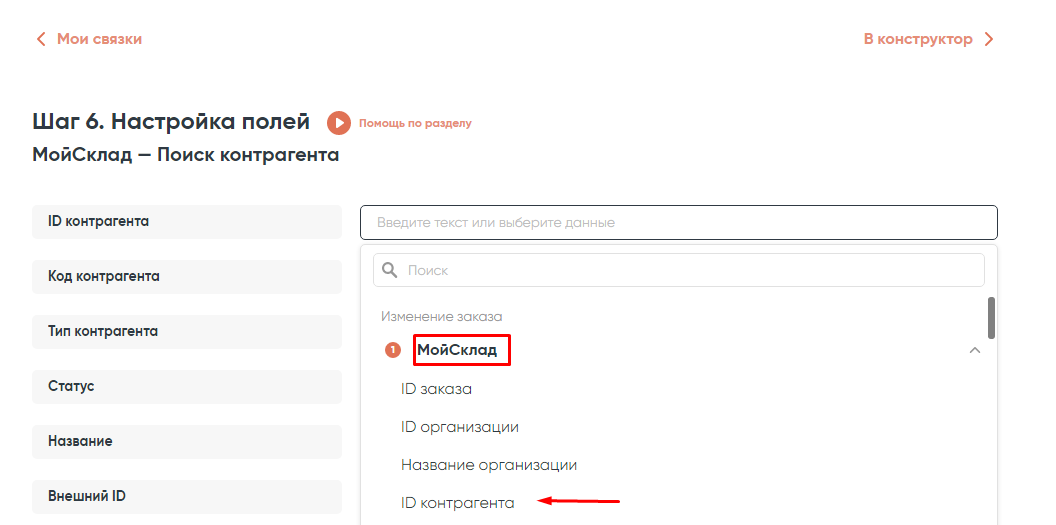1056x525 pixels.
Task: Open Помощь по разделу help link
Action: click(x=415, y=123)
